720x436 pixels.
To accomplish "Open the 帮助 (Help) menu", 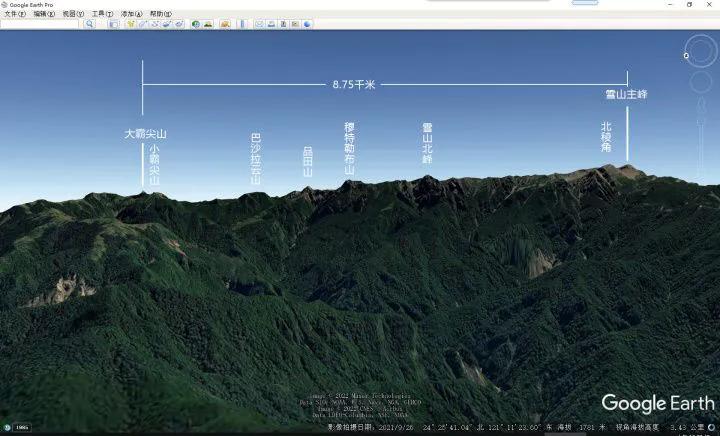I will tap(160, 14).
